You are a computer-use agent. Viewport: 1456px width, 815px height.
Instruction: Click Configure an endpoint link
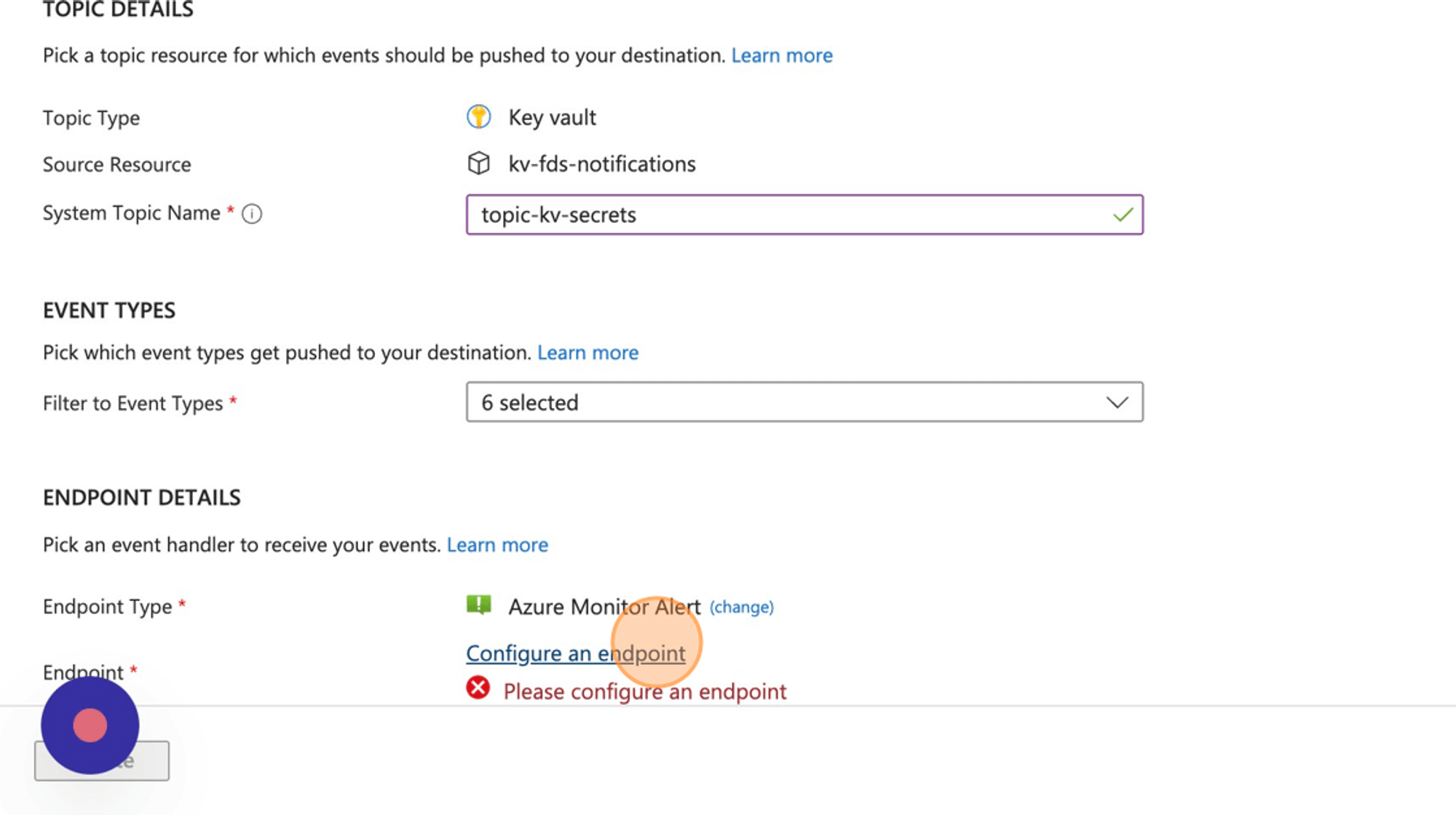pos(575,653)
